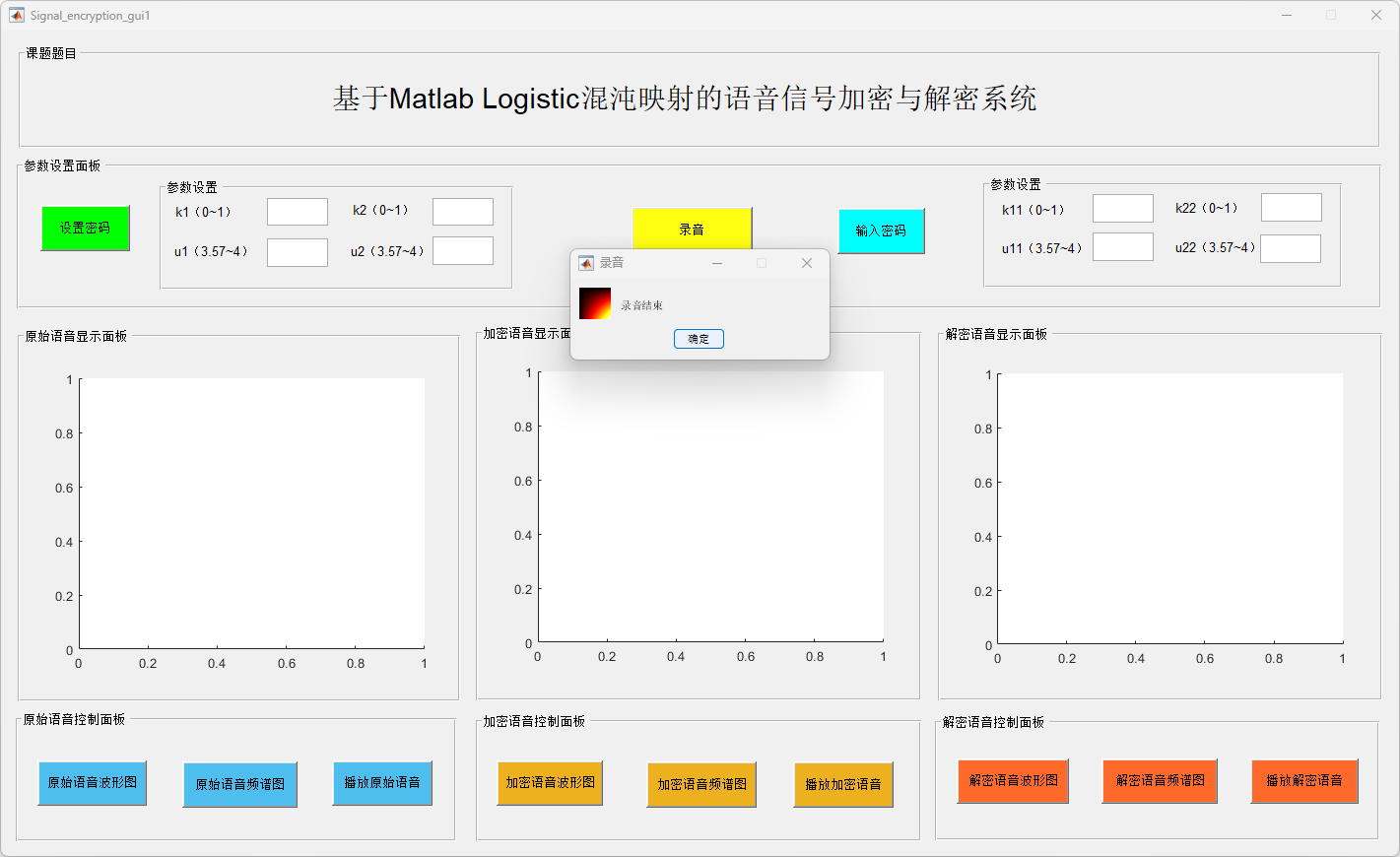Click the u2（3.57~4） label text

387,251
